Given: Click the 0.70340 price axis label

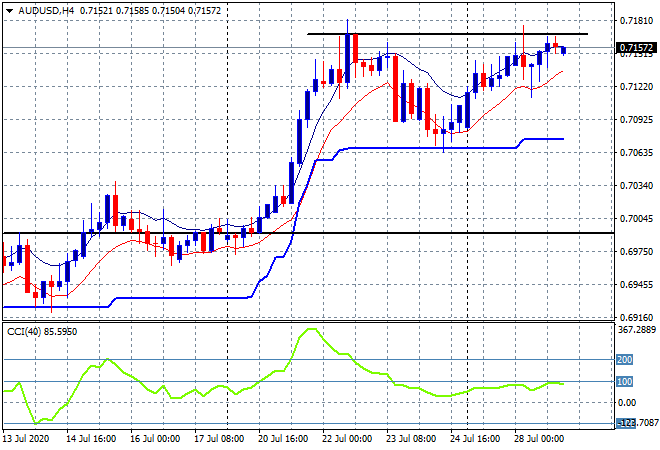Looking at the screenshot, I should point(636,186).
